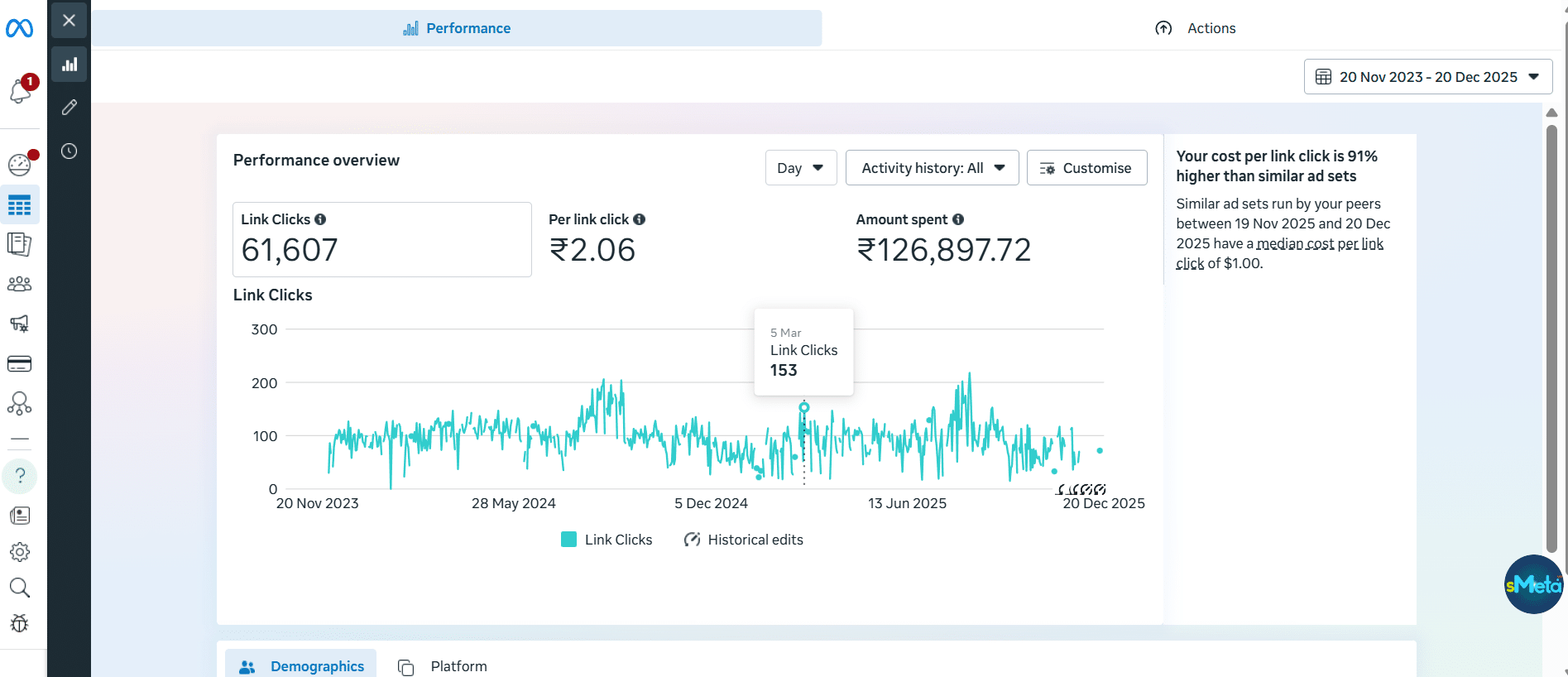Toggle Historical edits in chart legend
Viewport: 1568px width, 677px height.
click(743, 540)
